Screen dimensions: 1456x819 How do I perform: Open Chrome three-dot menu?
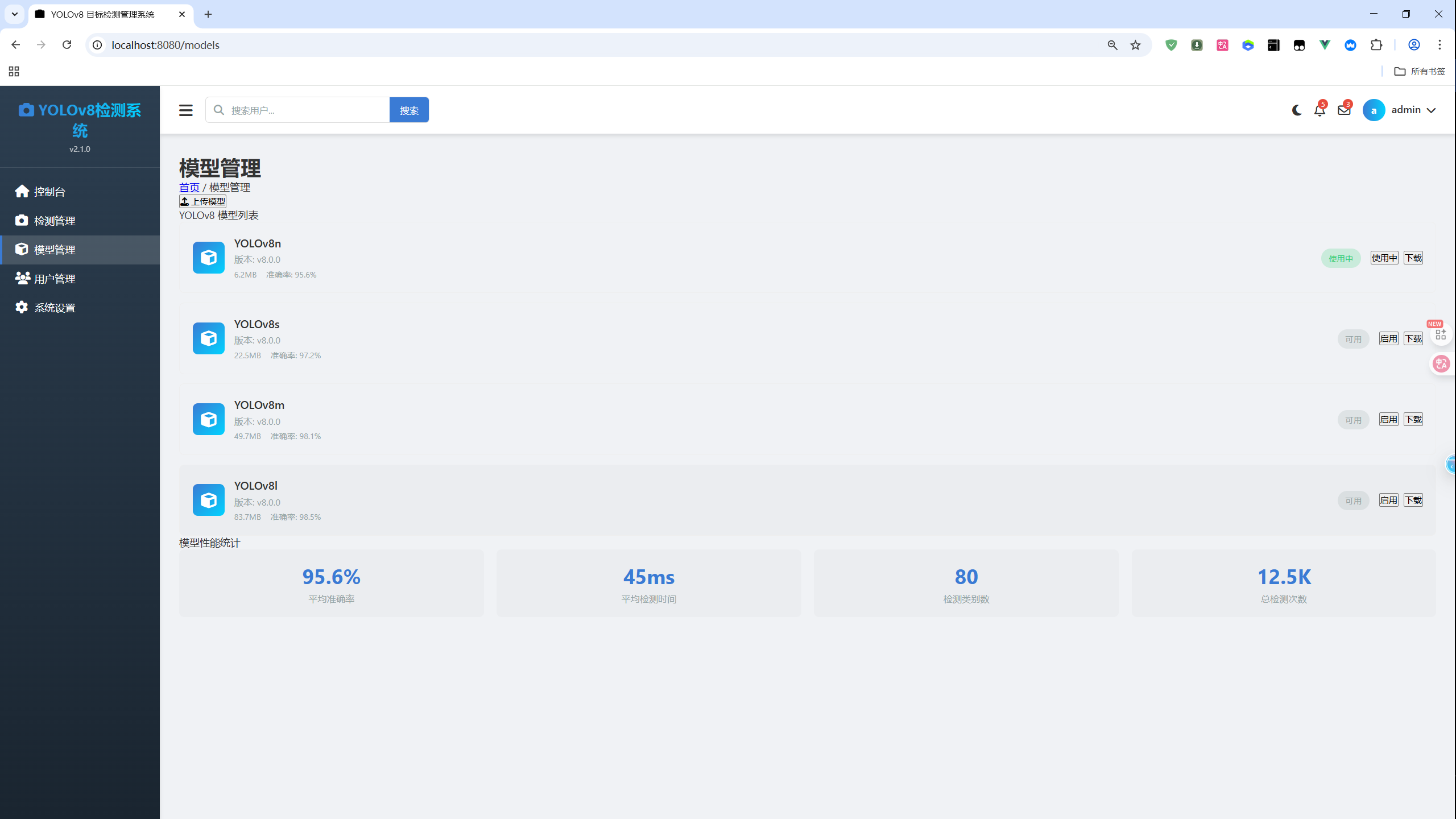click(x=1440, y=45)
